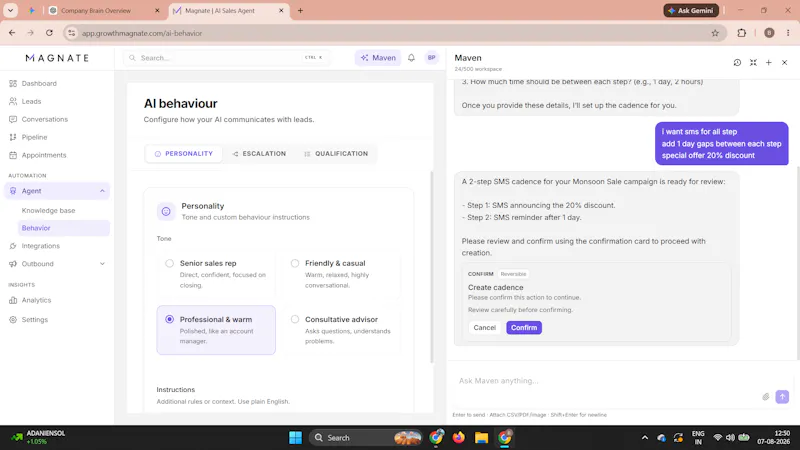Switch to Company Brain Overview tab
800x450 pixels.
(96, 10)
